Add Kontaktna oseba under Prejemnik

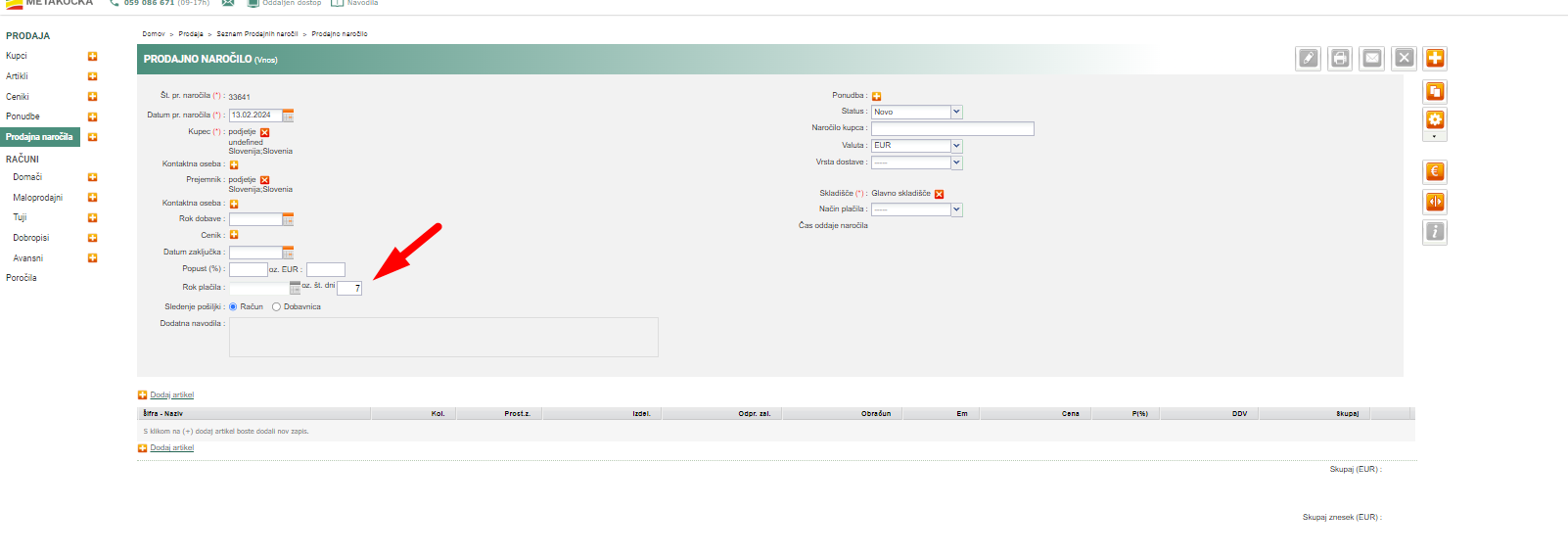pyautogui.click(x=234, y=204)
